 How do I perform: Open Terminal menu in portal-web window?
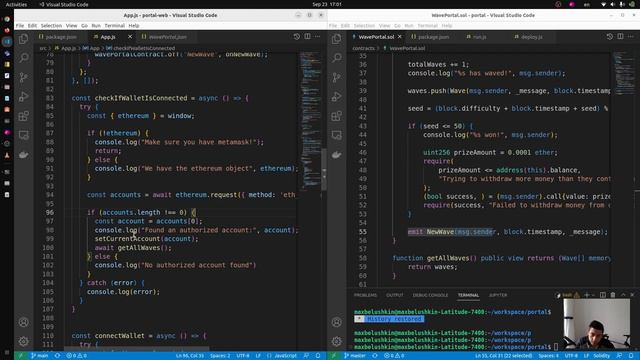coord(114,25)
